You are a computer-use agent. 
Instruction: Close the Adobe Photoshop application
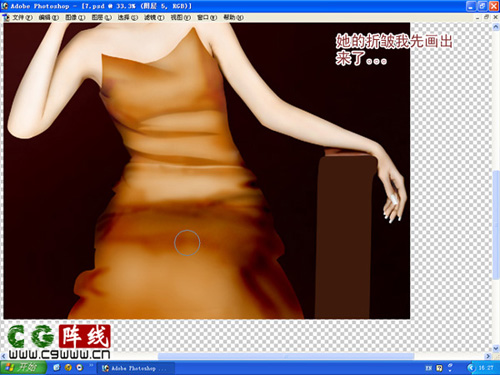(494, 6)
